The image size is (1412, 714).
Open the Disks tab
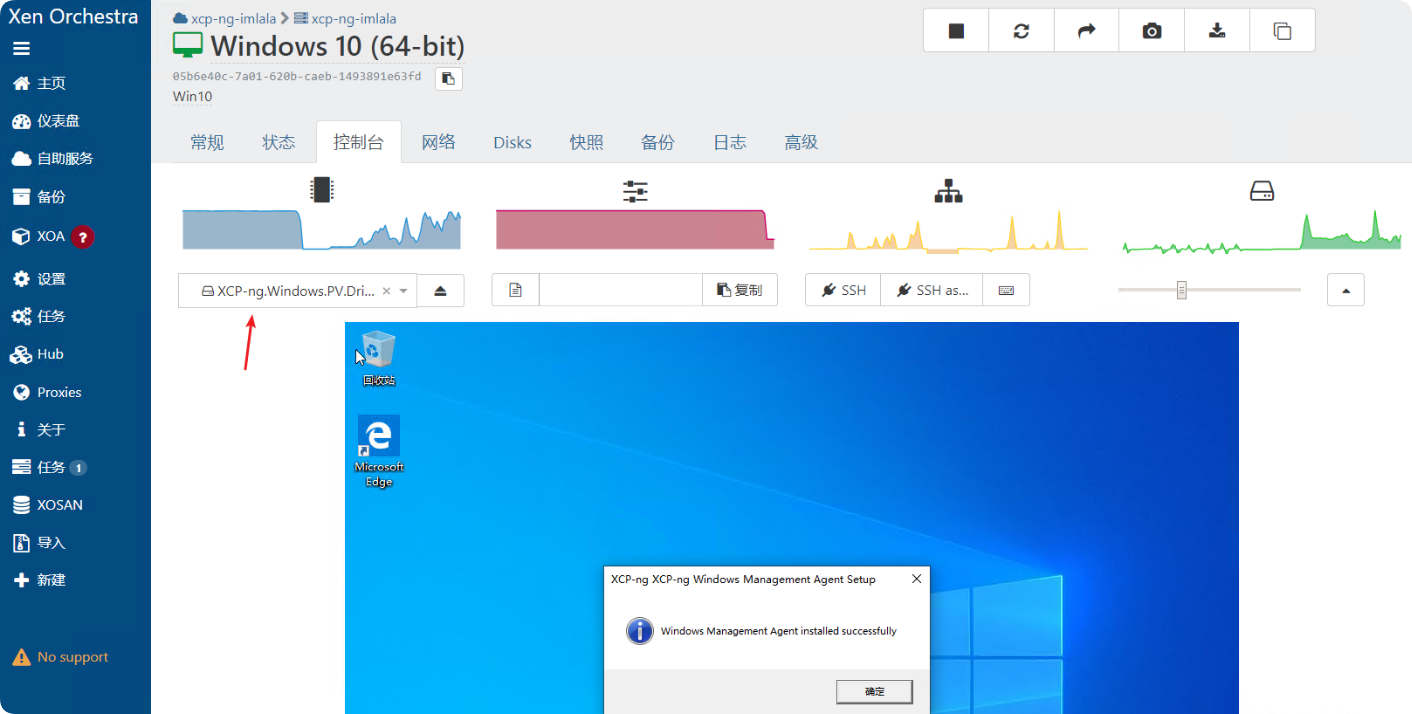pos(512,142)
